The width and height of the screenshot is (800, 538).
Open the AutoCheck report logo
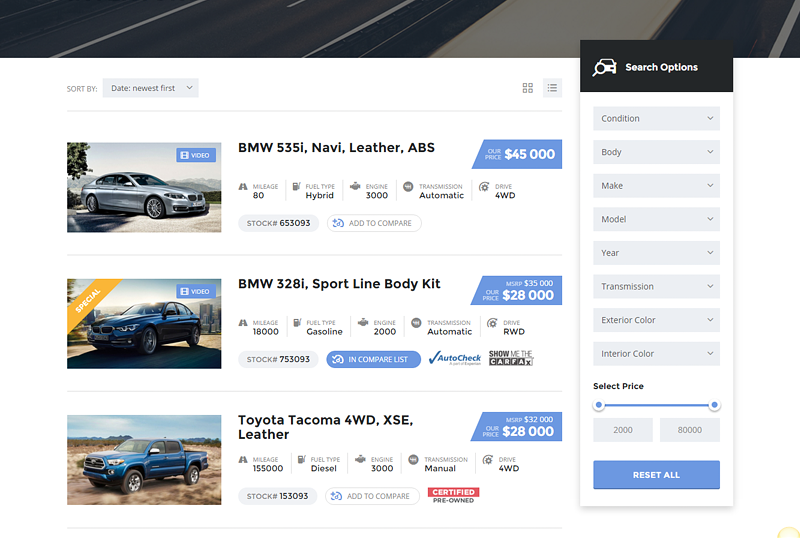click(455, 359)
